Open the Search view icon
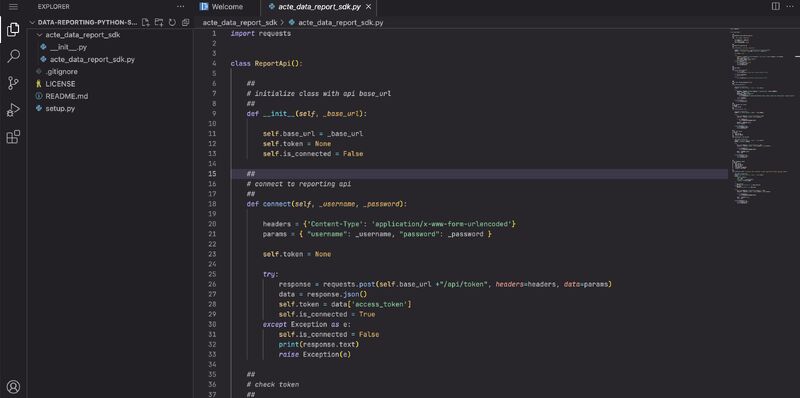This screenshot has width=800, height=398. (x=13, y=56)
